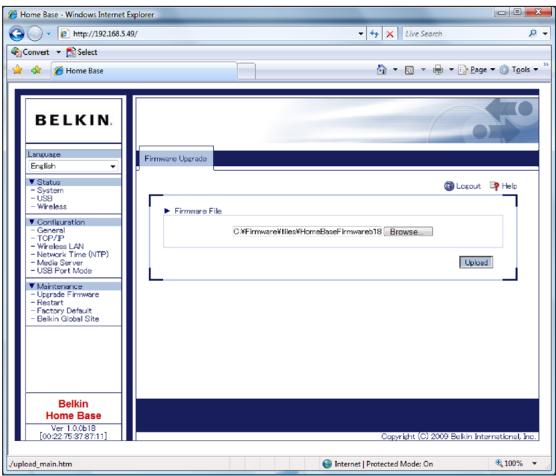Image resolution: width=556 pixels, height=476 pixels.
Task: Open a new blank browser tab
Action: pyautogui.click(x=246, y=71)
